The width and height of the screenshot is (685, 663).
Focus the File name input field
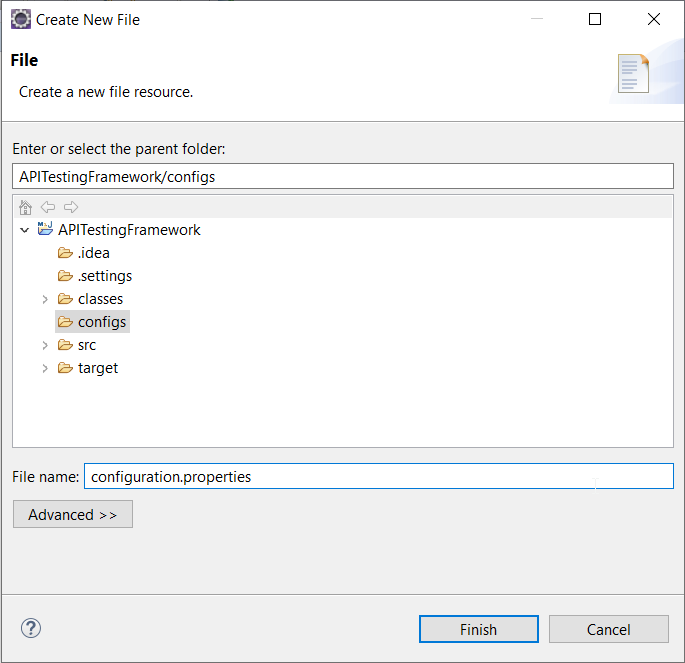coord(379,476)
